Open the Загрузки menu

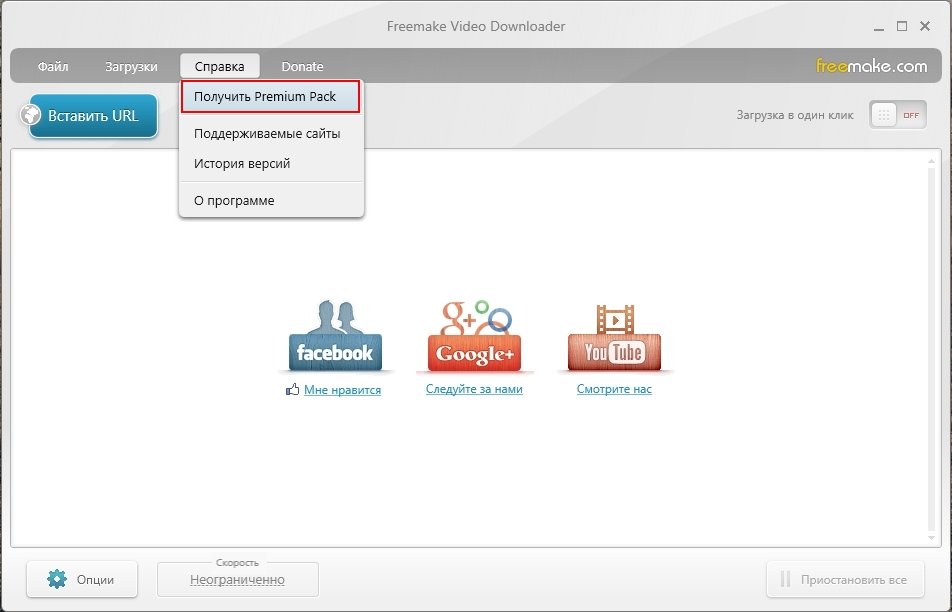click(131, 66)
